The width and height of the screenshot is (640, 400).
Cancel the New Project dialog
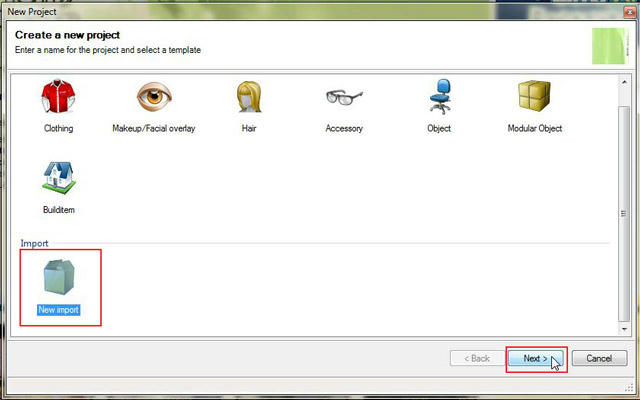[599, 358]
